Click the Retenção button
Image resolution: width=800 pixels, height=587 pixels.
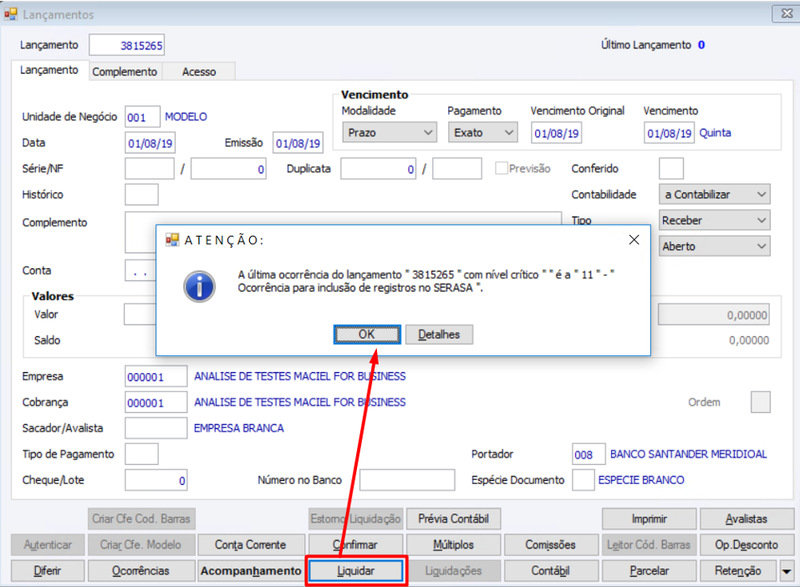click(x=738, y=571)
